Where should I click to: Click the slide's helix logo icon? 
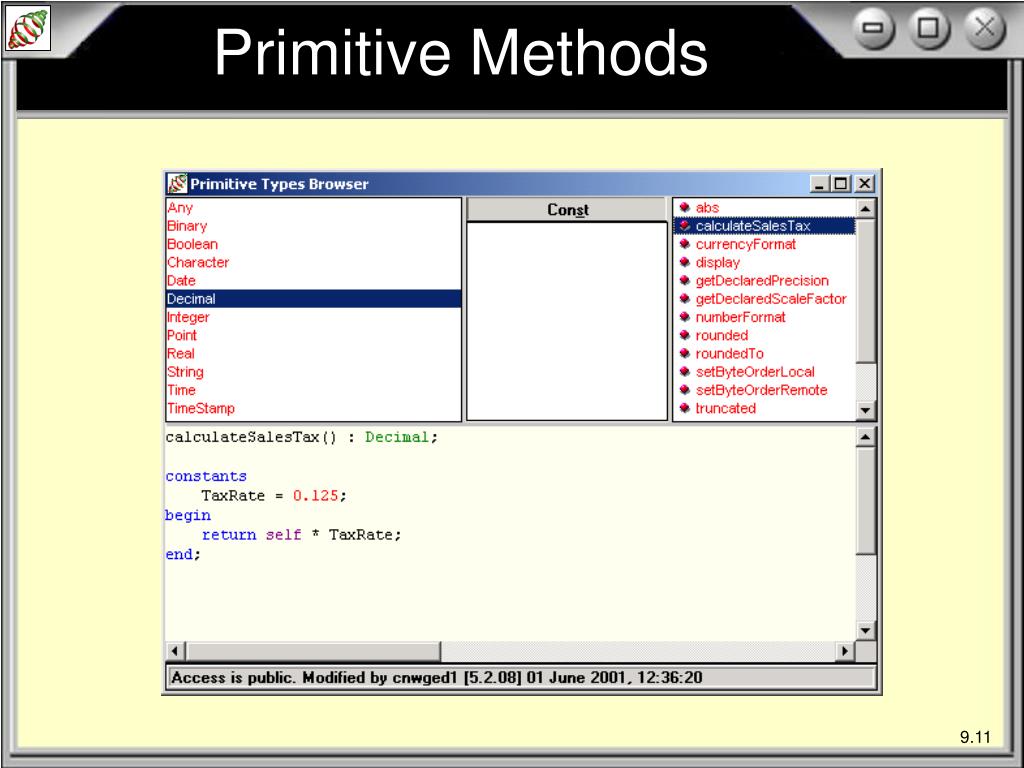coord(28,29)
